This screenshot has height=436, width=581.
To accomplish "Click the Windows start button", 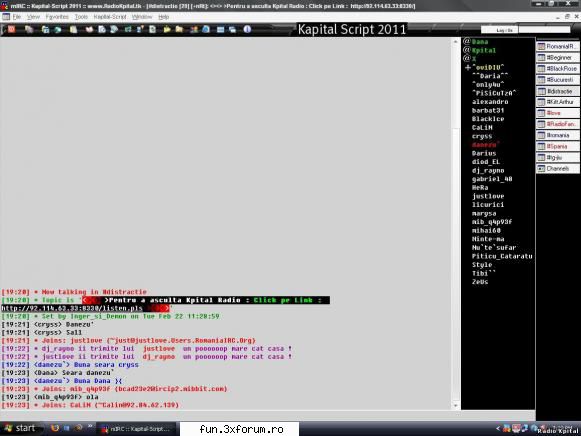I will coord(20,428).
